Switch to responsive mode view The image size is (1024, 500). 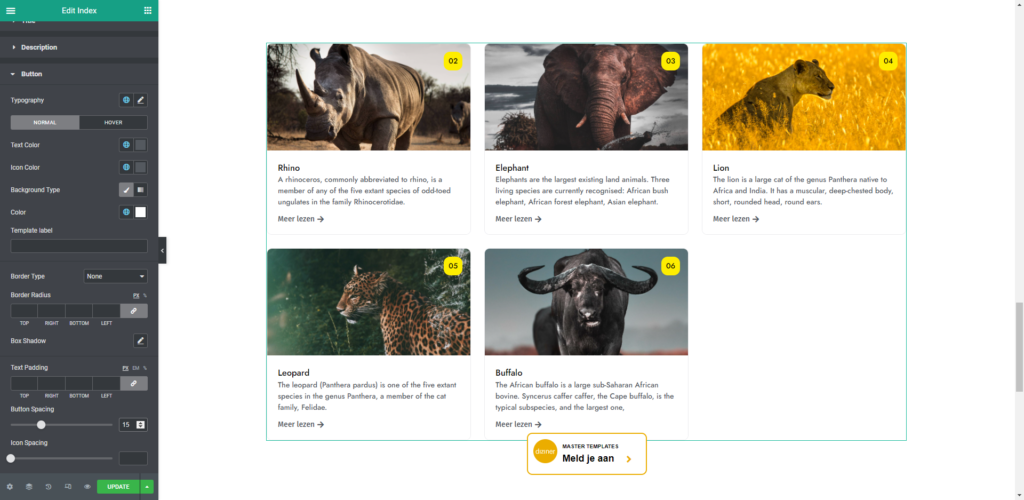click(x=68, y=487)
